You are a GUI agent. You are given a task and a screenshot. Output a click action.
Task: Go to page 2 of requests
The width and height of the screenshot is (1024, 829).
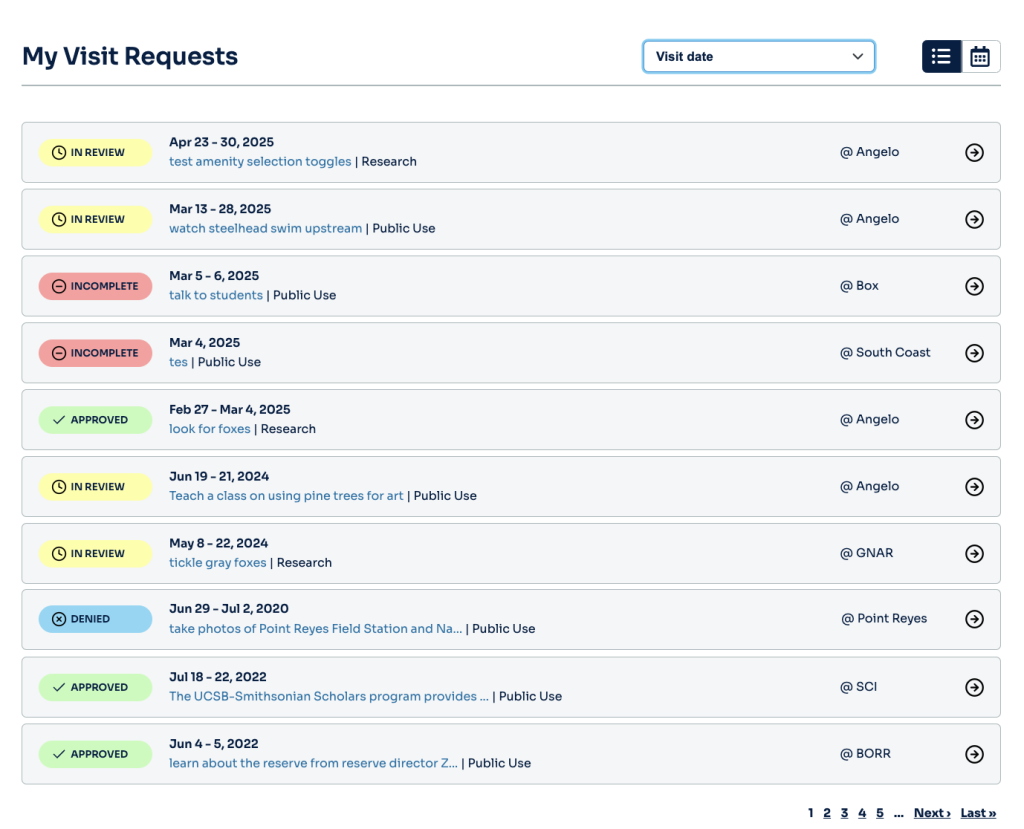(x=827, y=813)
